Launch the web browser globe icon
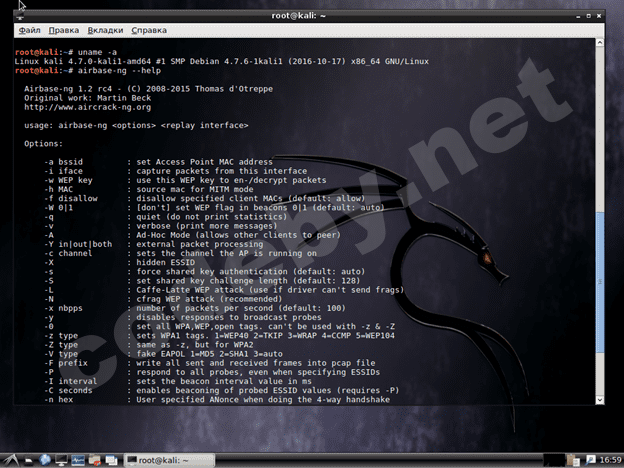Screen dimensions: 624x468 tap(45, 460)
